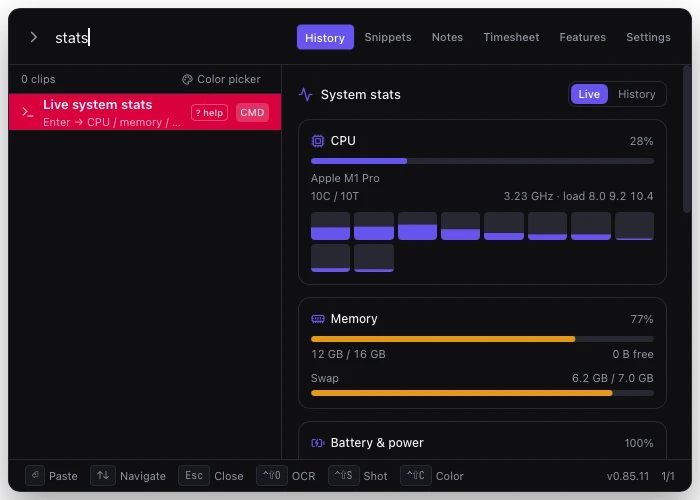Switch system stats to History mode
700x500 pixels.
pyautogui.click(x=636, y=94)
